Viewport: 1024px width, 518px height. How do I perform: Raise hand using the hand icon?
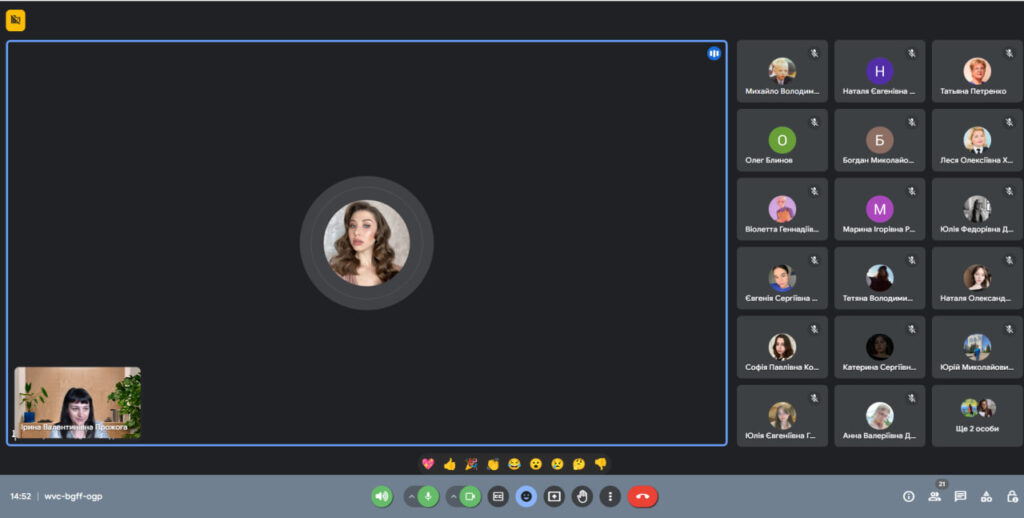(x=583, y=496)
